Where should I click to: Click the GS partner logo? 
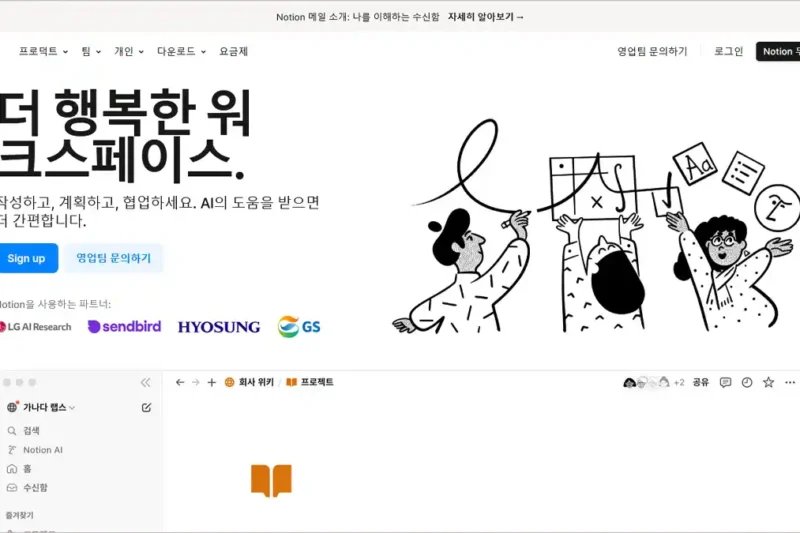coord(299,326)
